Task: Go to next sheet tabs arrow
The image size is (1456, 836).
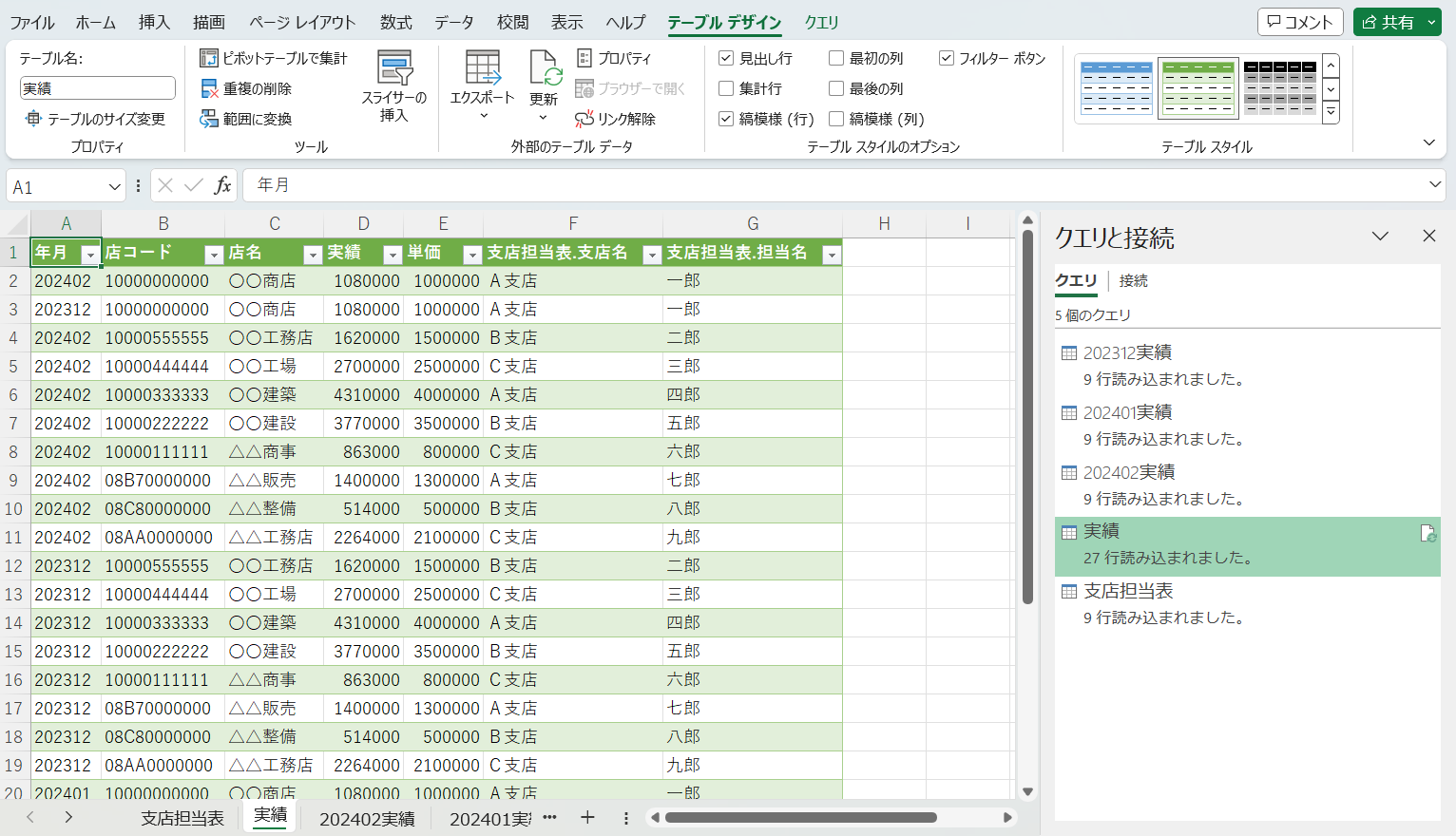Action: click(68, 817)
